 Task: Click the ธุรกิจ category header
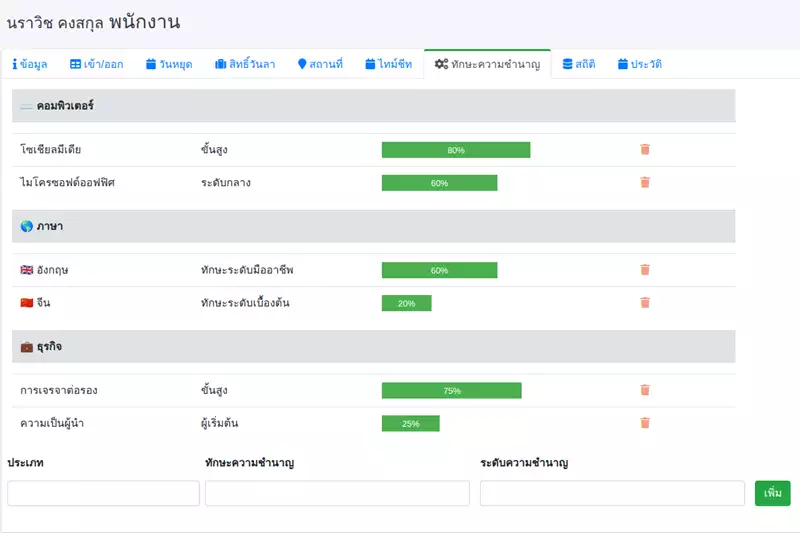click(373, 346)
